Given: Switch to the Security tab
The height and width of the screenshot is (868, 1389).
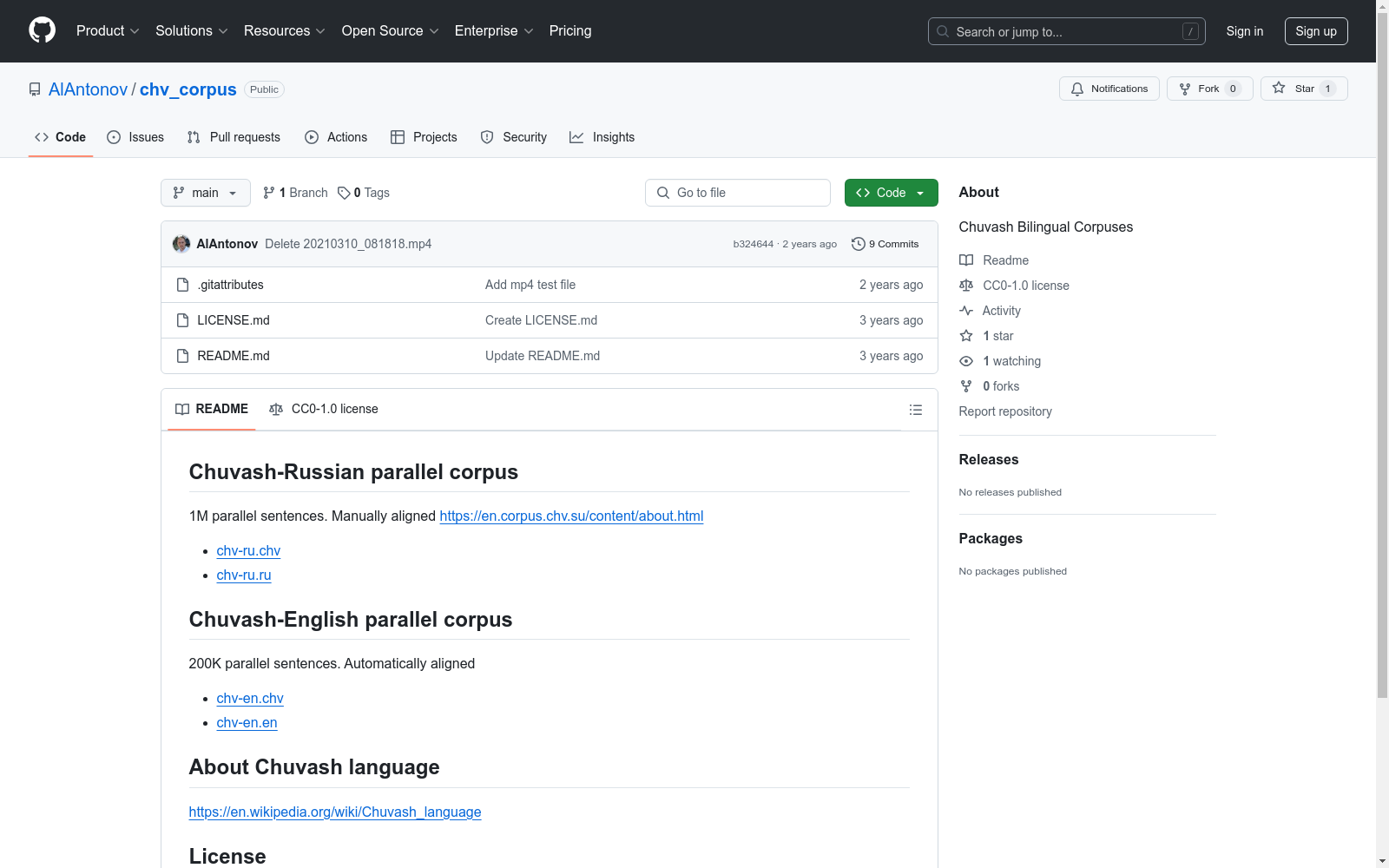Looking at the screenshot, I should (514, 137).
